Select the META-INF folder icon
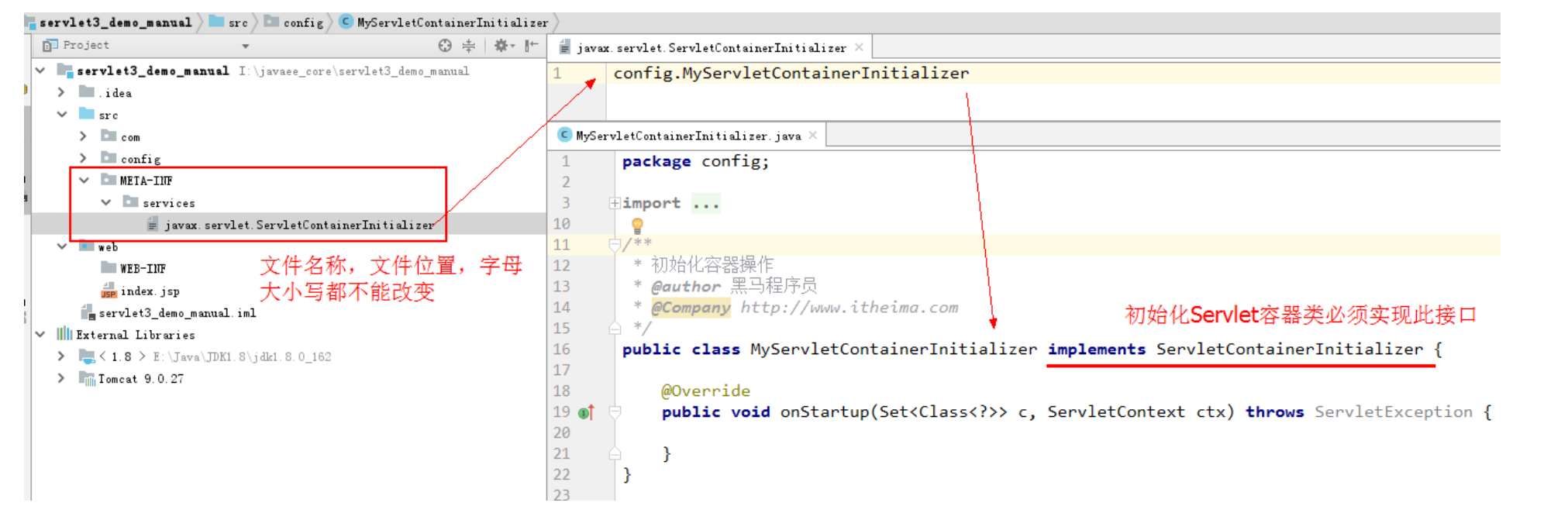Image resolution: width=1568 pixels, height=520 pixels. click(x=109, y=180)
